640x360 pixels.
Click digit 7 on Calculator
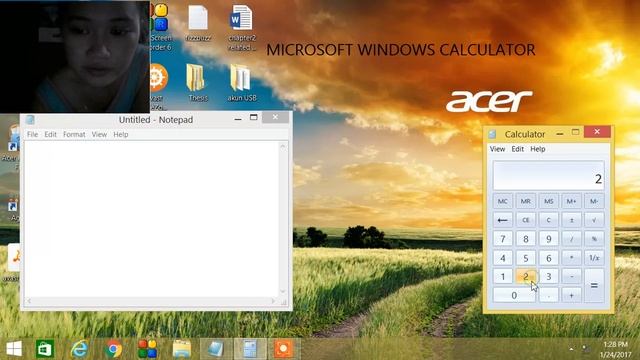tap(502, 239)
